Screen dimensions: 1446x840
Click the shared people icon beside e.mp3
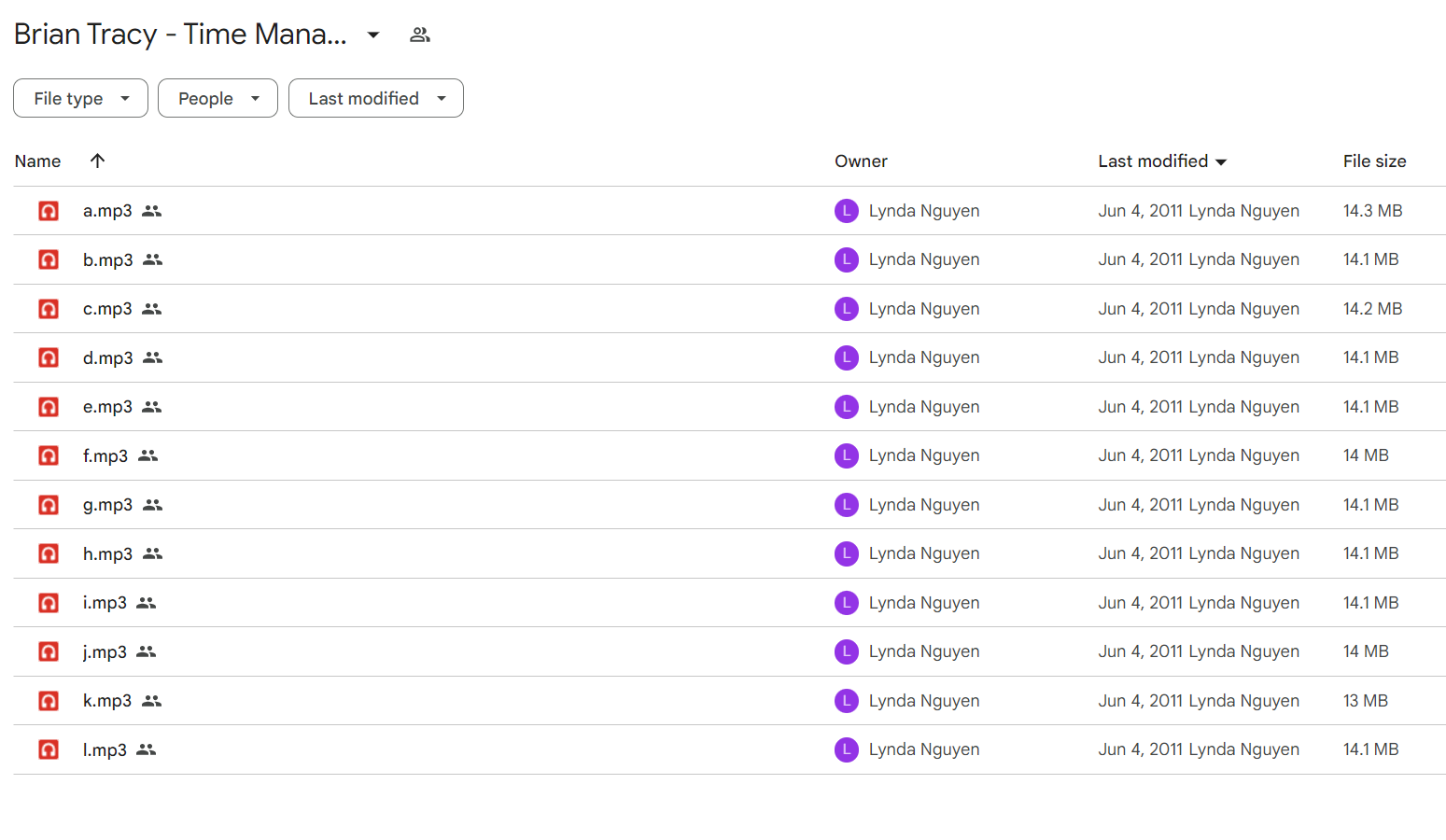[x=152, y=407]
